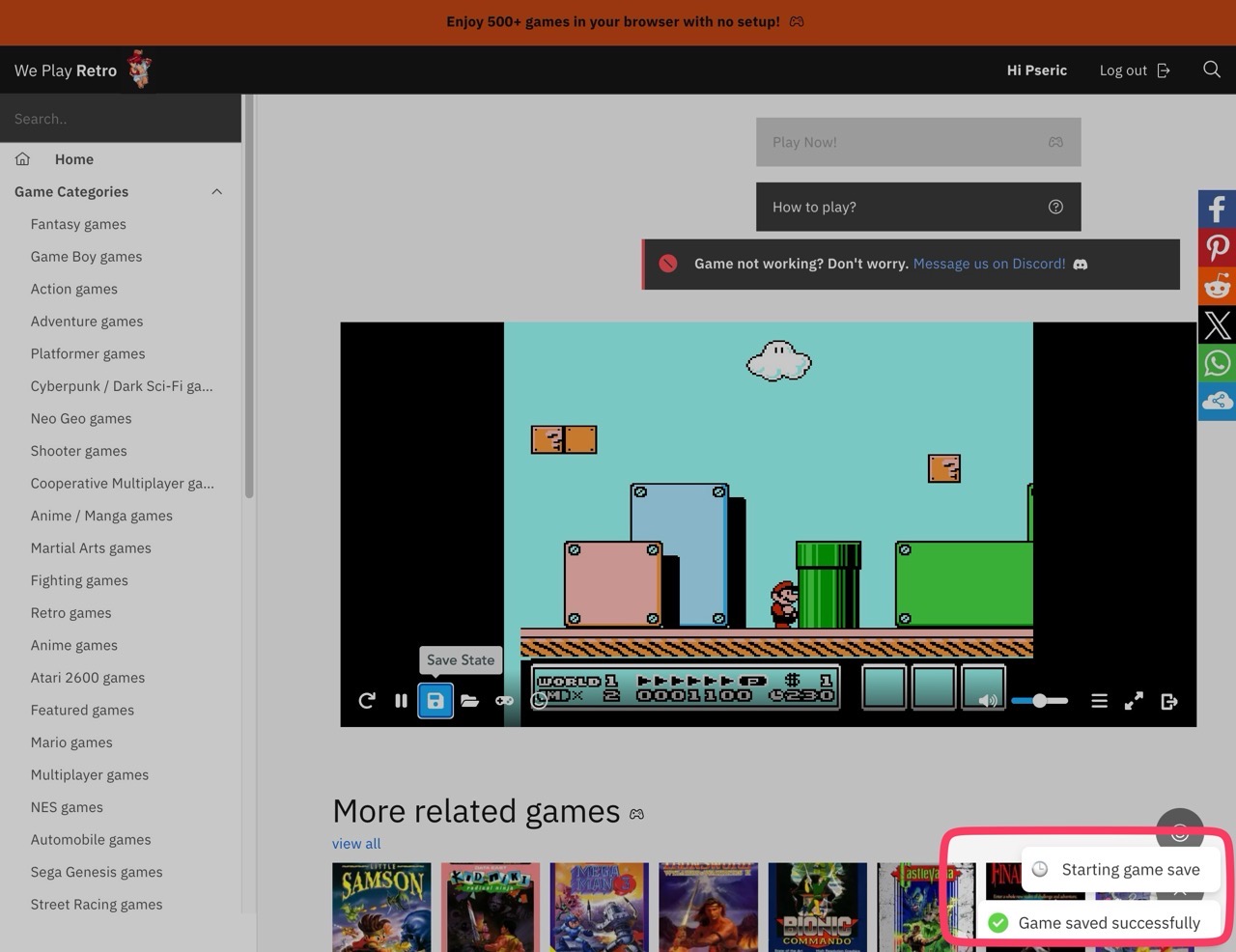Open Anime / Manga games category
1236x952 pixels.
(101, 516)
